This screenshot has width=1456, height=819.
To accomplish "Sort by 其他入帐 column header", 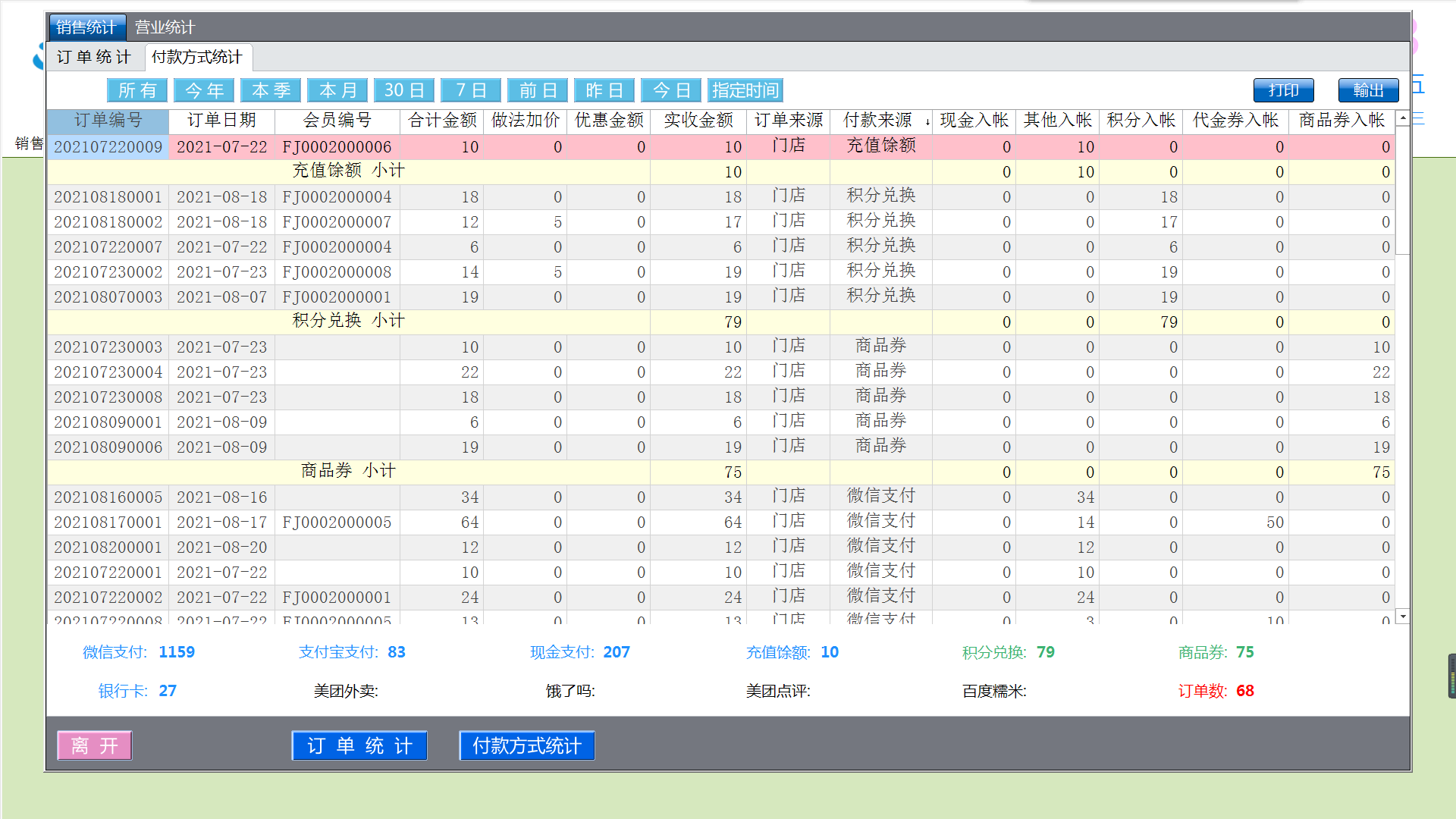I will click(1058, 121).
